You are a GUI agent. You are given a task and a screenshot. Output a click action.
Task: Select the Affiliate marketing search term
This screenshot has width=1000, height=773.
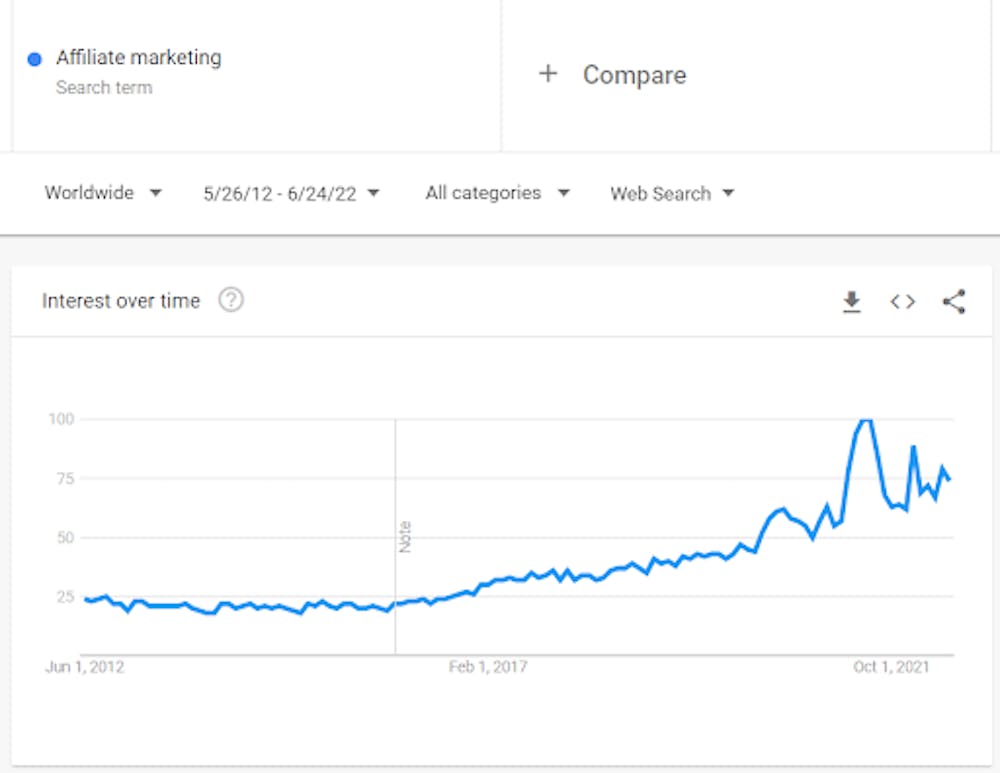point(138,58)
